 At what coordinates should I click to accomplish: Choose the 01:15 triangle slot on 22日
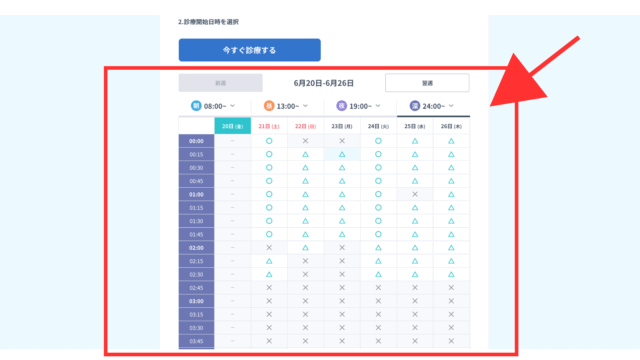305,208
